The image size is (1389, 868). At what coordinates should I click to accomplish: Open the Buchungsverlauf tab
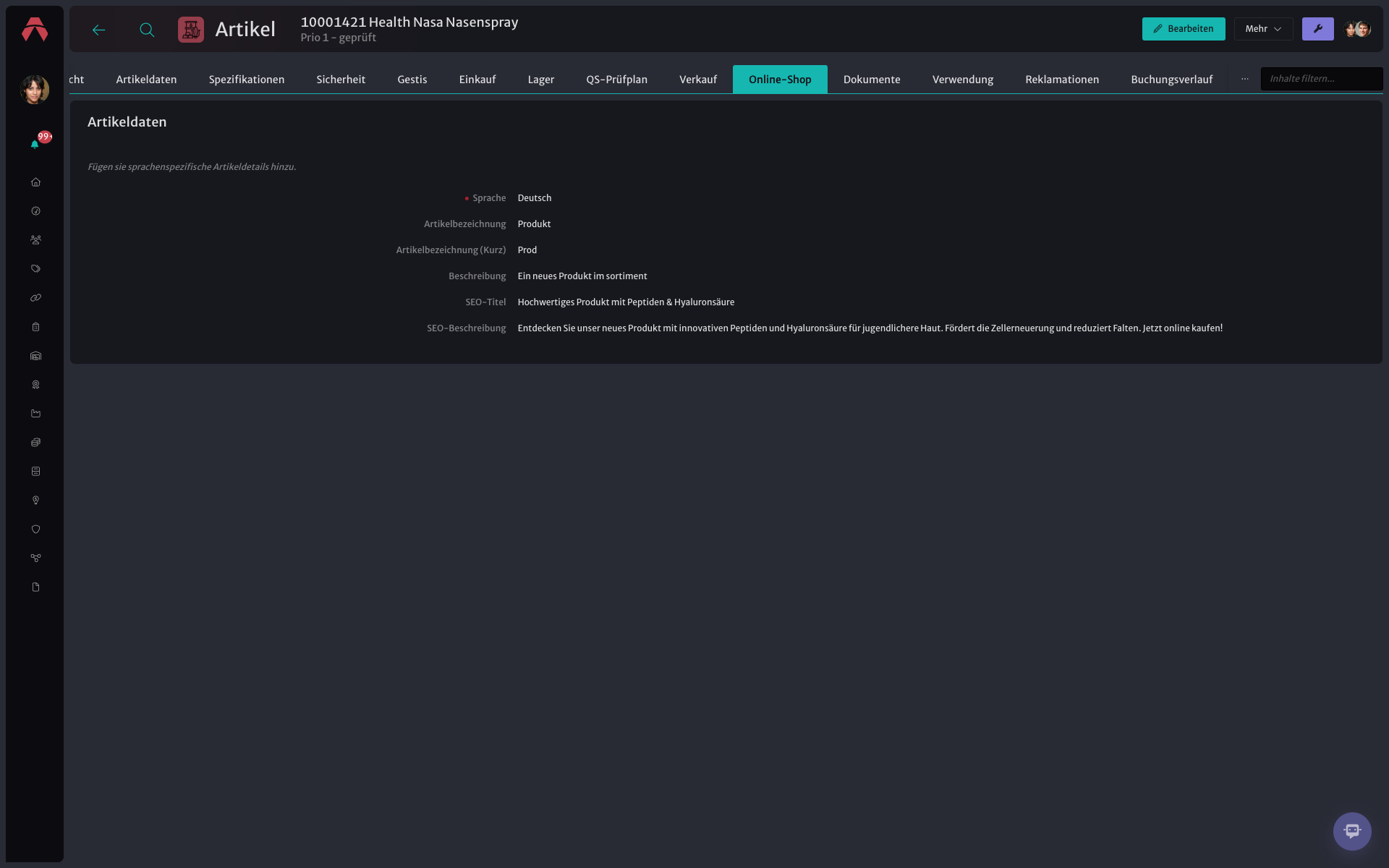pyautogui.click(x=1172, y=80)
